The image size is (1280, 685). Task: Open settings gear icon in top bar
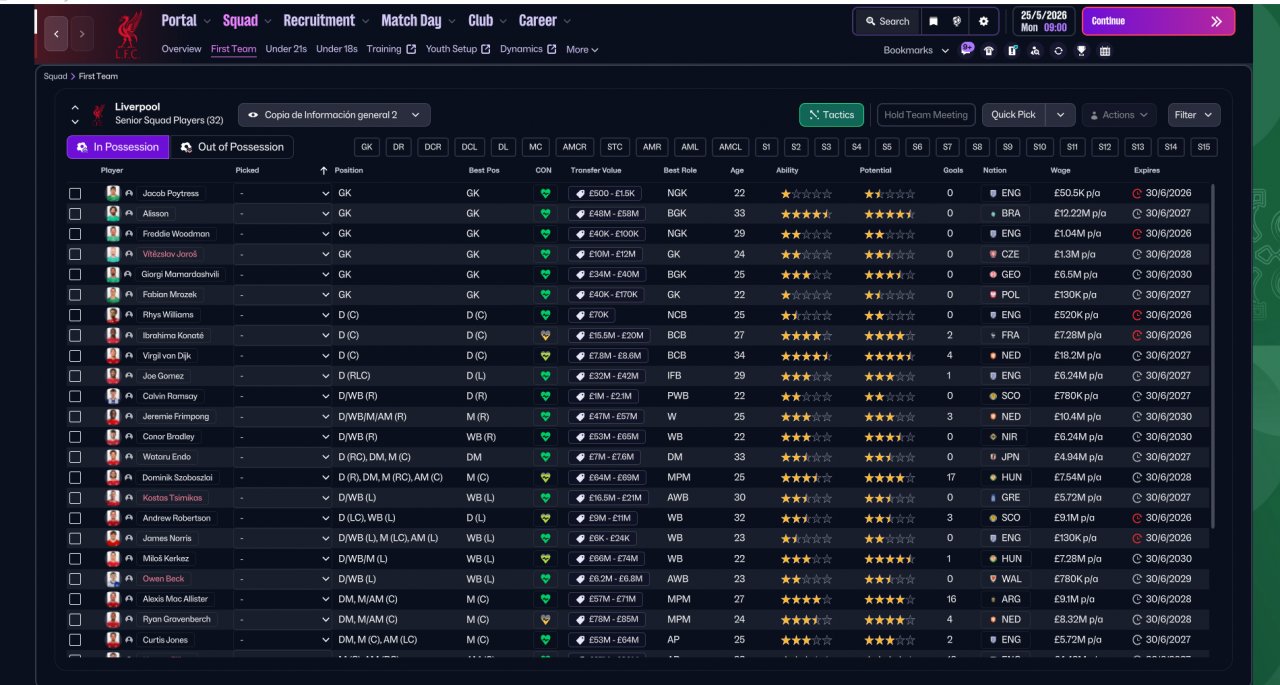[x=983, y=21]
